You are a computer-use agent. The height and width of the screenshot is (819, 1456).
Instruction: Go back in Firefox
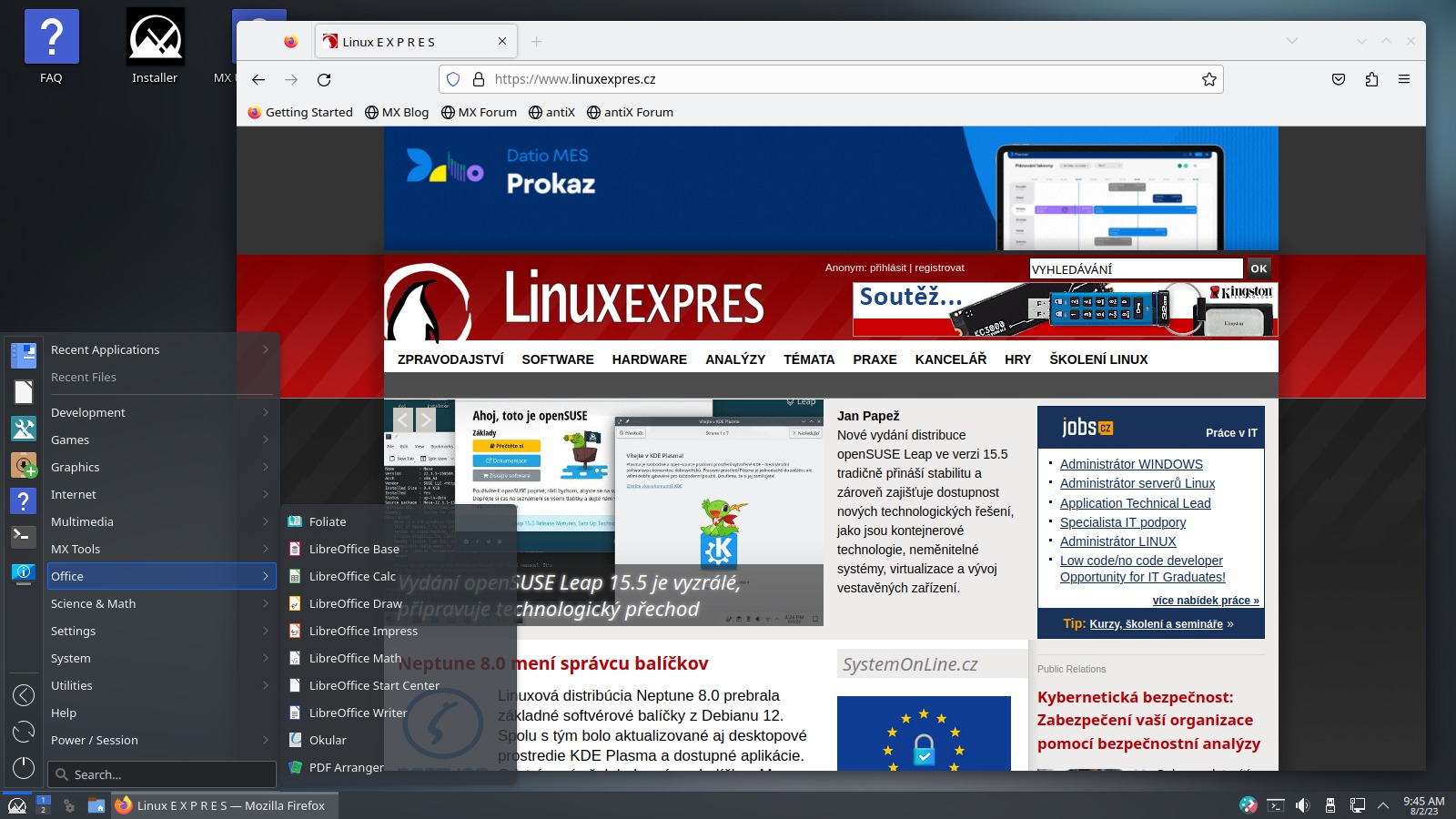tap(258, 79)
